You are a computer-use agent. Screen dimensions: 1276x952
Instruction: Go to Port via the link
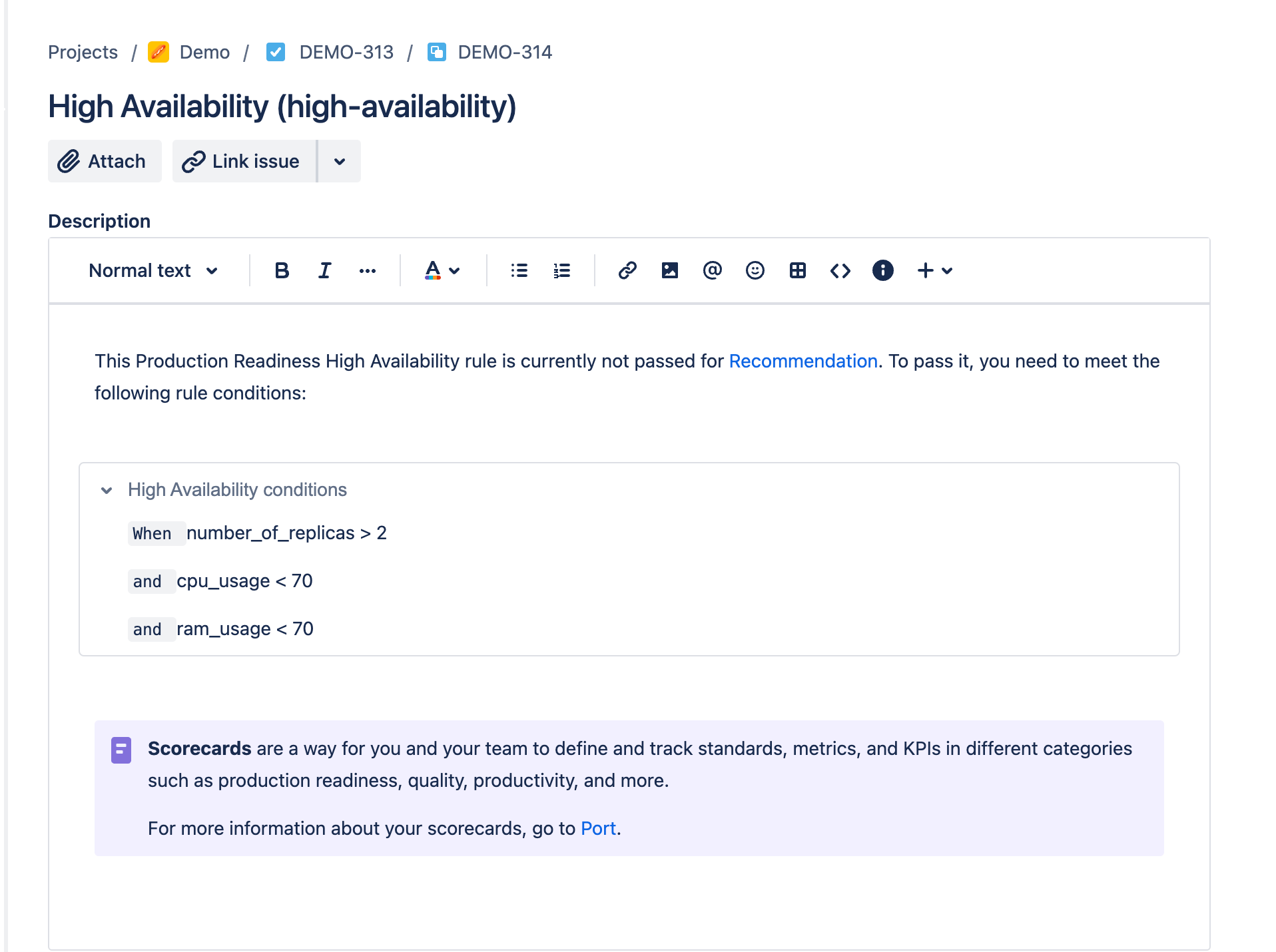coord(597,828)
